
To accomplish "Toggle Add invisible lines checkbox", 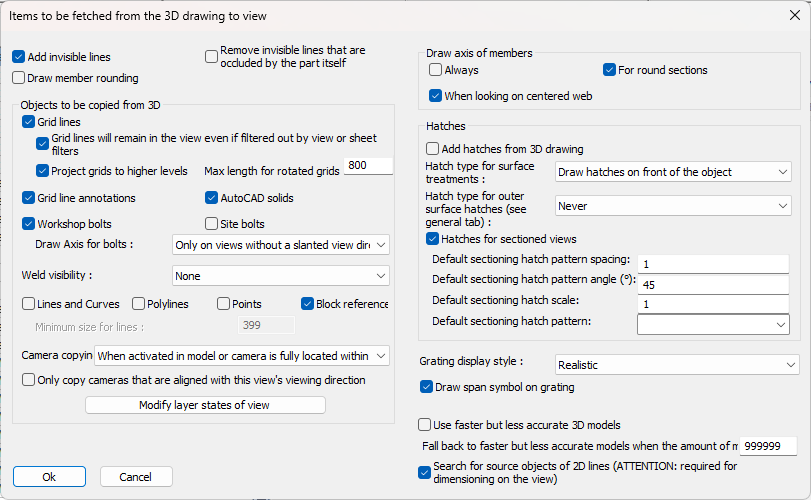I will 19,57.
